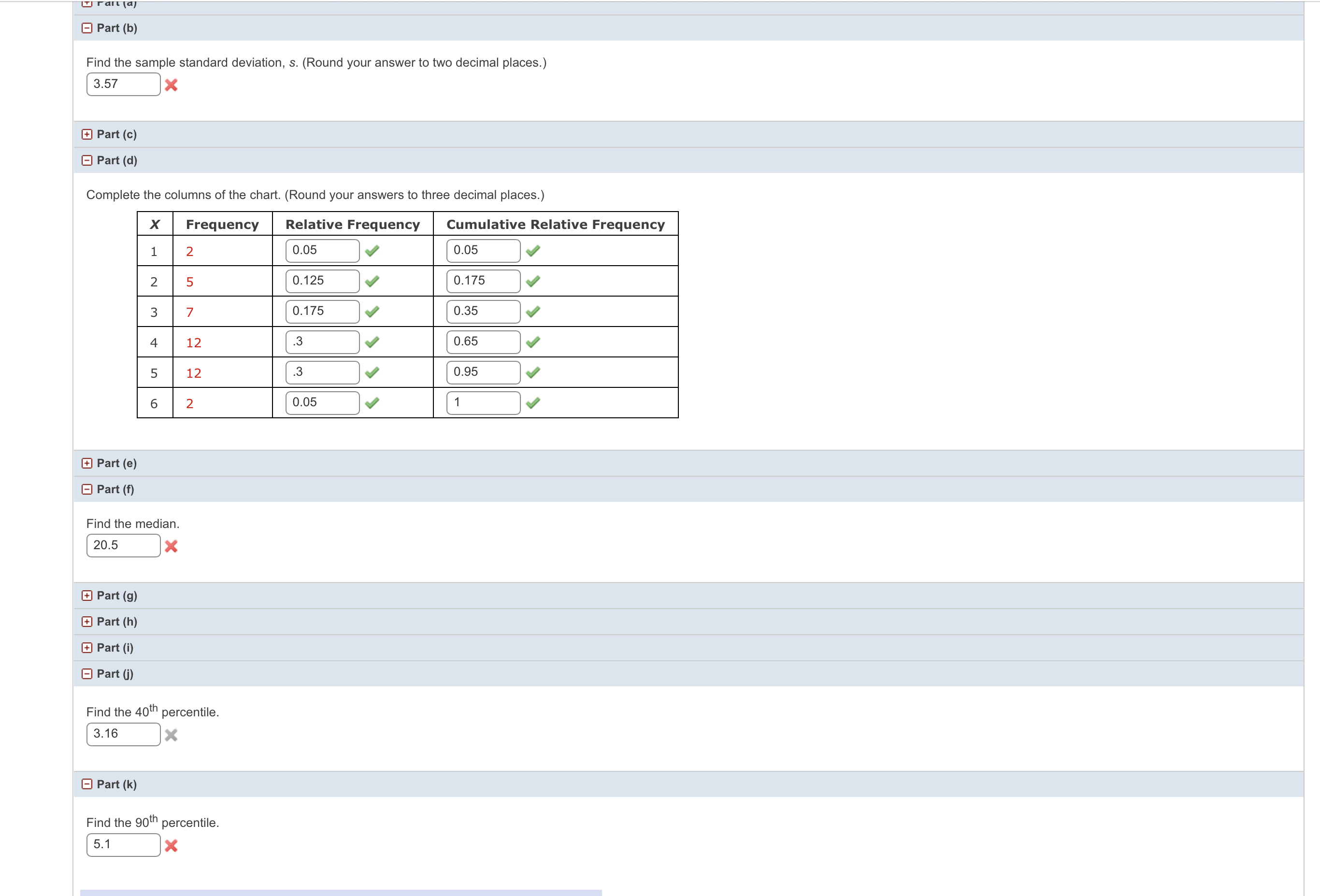The width and height of the screenshot is (1320, 896).
Task: Click green checkmark beside the .3 entry for X=4
Action: pos(373,341)
